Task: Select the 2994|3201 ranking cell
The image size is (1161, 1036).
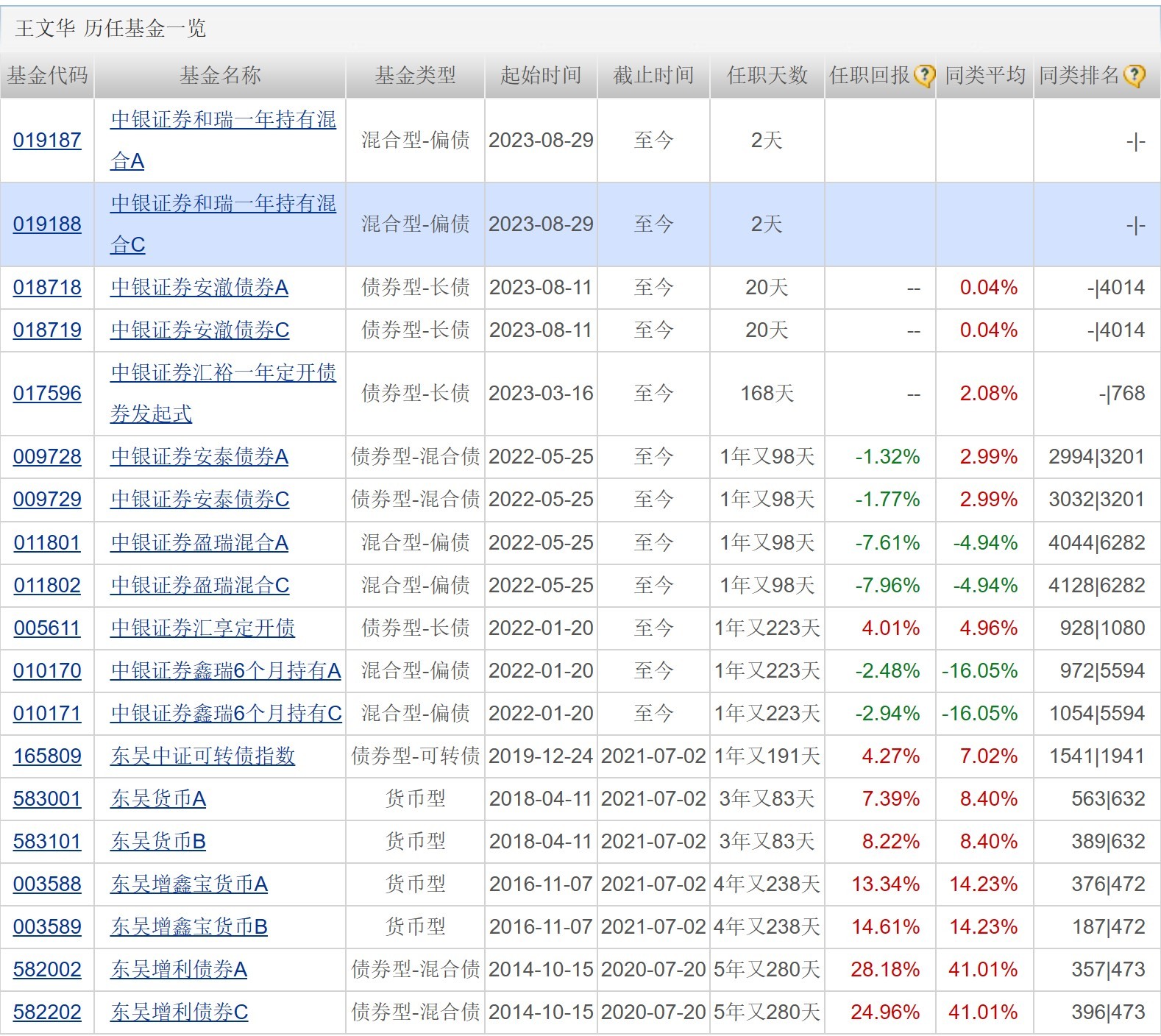Action: 1096,456
